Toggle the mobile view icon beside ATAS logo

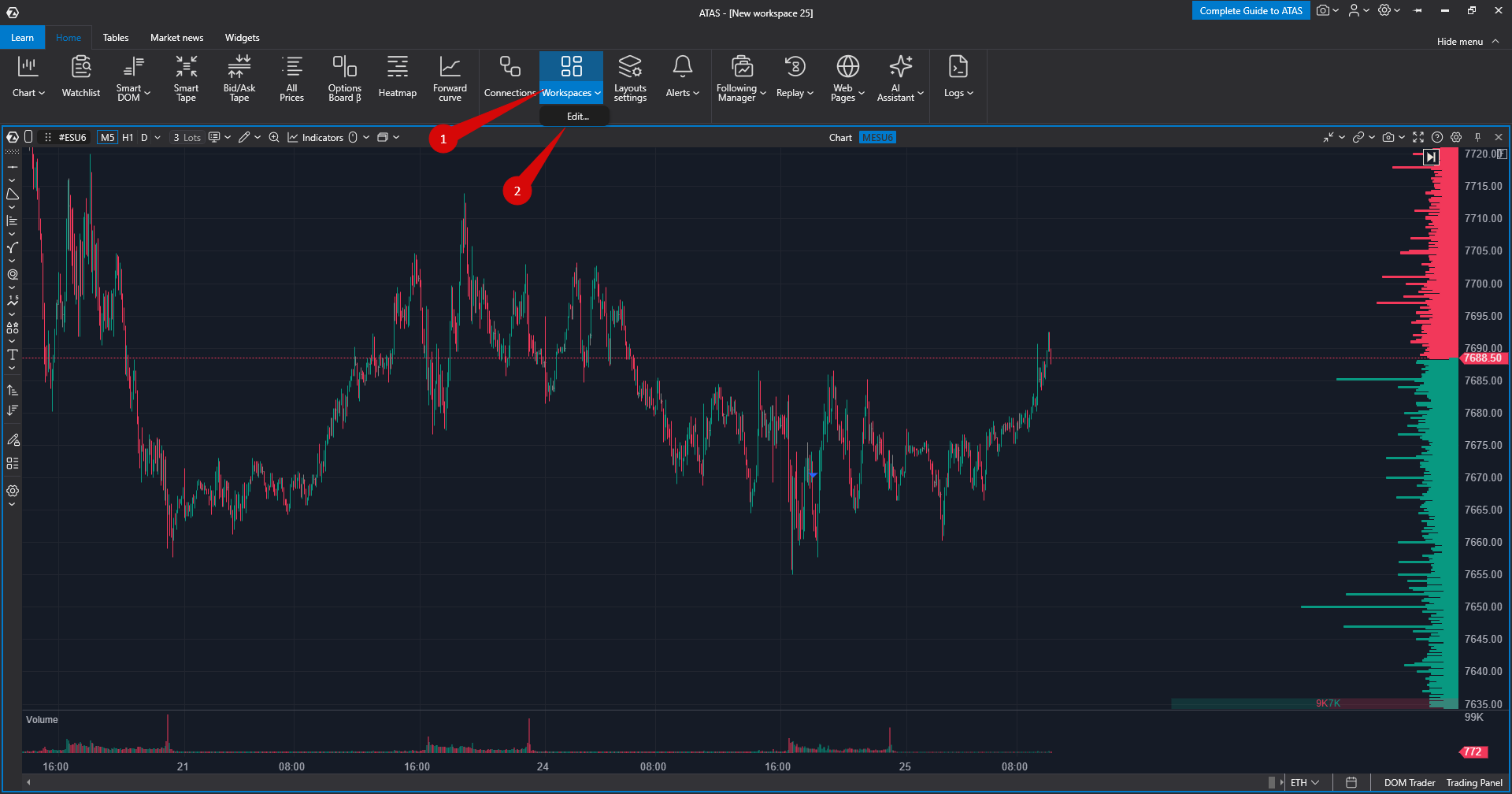coord(28,137)
